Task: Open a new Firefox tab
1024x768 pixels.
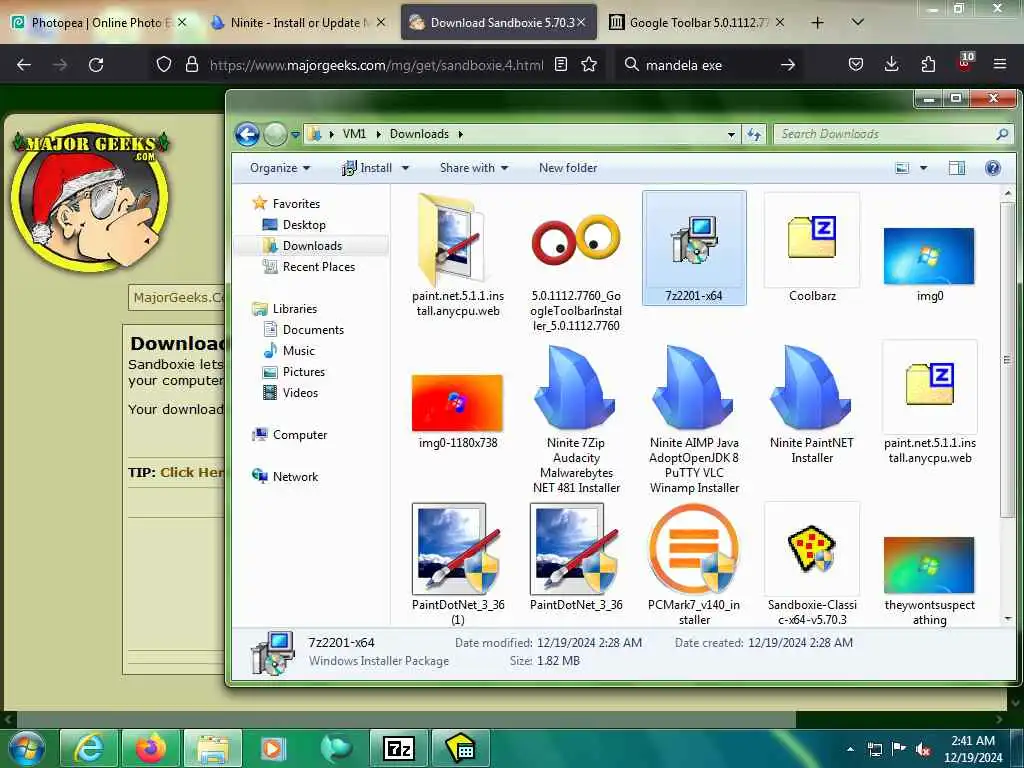Action: pyautogui.click(x=817, y=23)
